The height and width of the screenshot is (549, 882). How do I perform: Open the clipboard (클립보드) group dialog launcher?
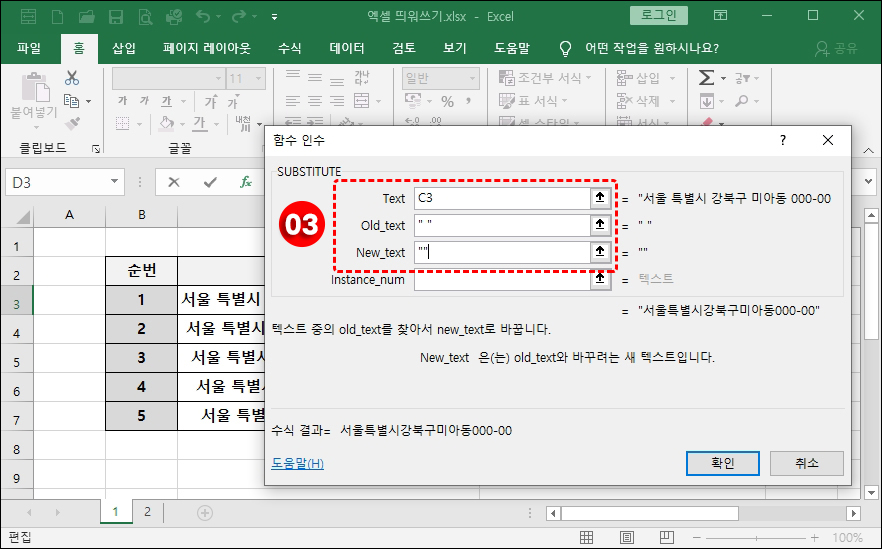pyautogui.click(x=96, y=148)
